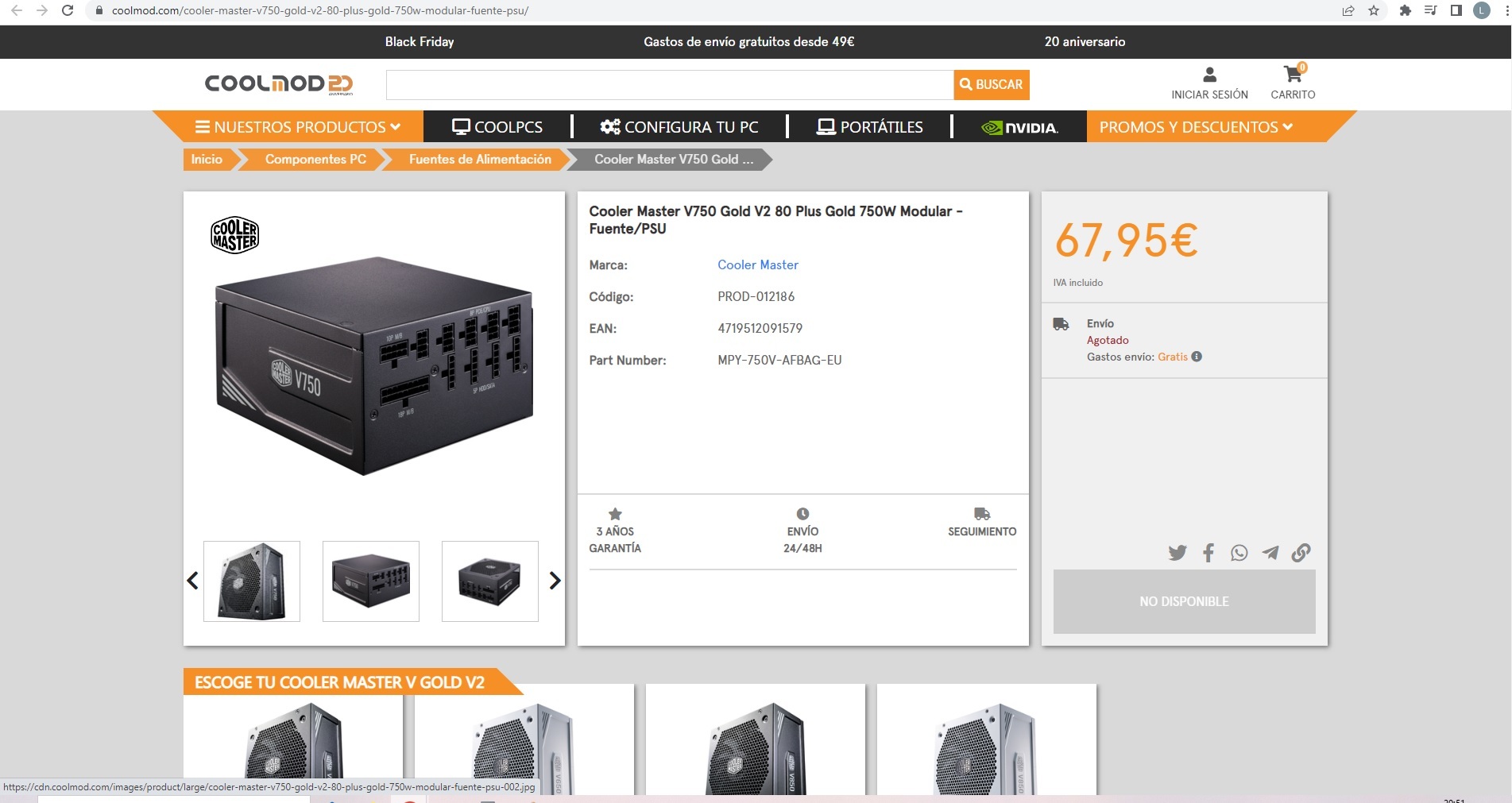The width and height of the screenshot is (1512, 803).
Task: Click the Cooler Master brand logo on image
Action: [234, 235]
